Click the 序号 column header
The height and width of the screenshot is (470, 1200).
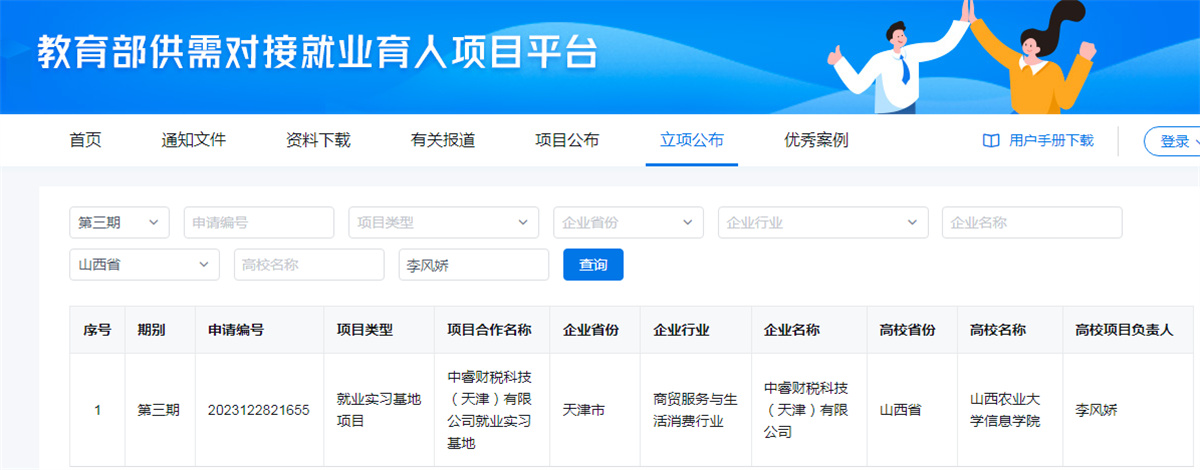point(97,330)
